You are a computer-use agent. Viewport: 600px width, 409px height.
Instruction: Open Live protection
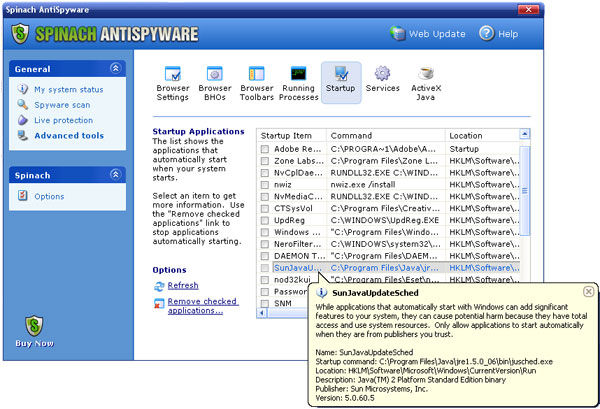point(64,120)
